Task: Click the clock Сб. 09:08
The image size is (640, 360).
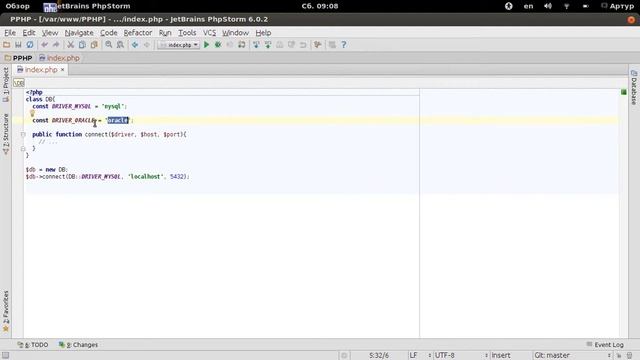Action: [320, 6]
